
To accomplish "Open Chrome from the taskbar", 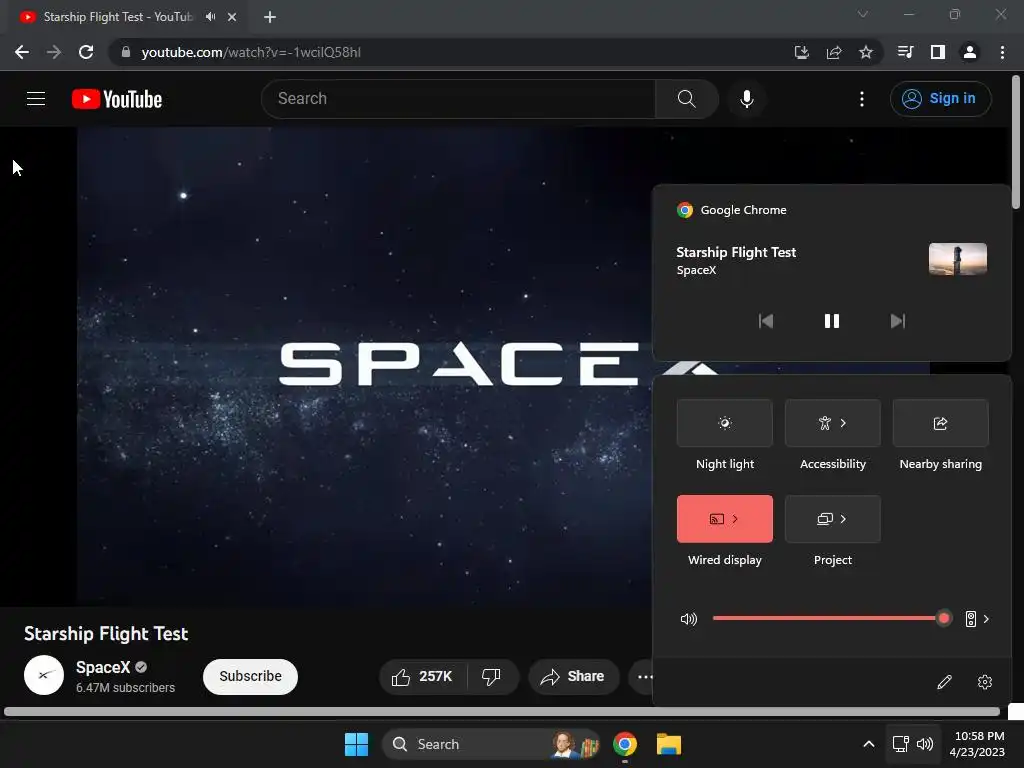I will [625, 744].
